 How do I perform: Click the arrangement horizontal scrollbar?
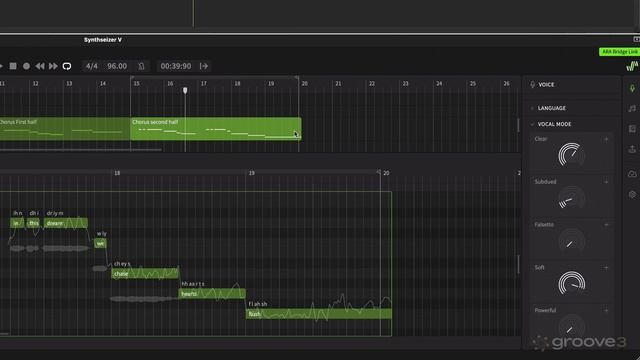click(81, 150)
